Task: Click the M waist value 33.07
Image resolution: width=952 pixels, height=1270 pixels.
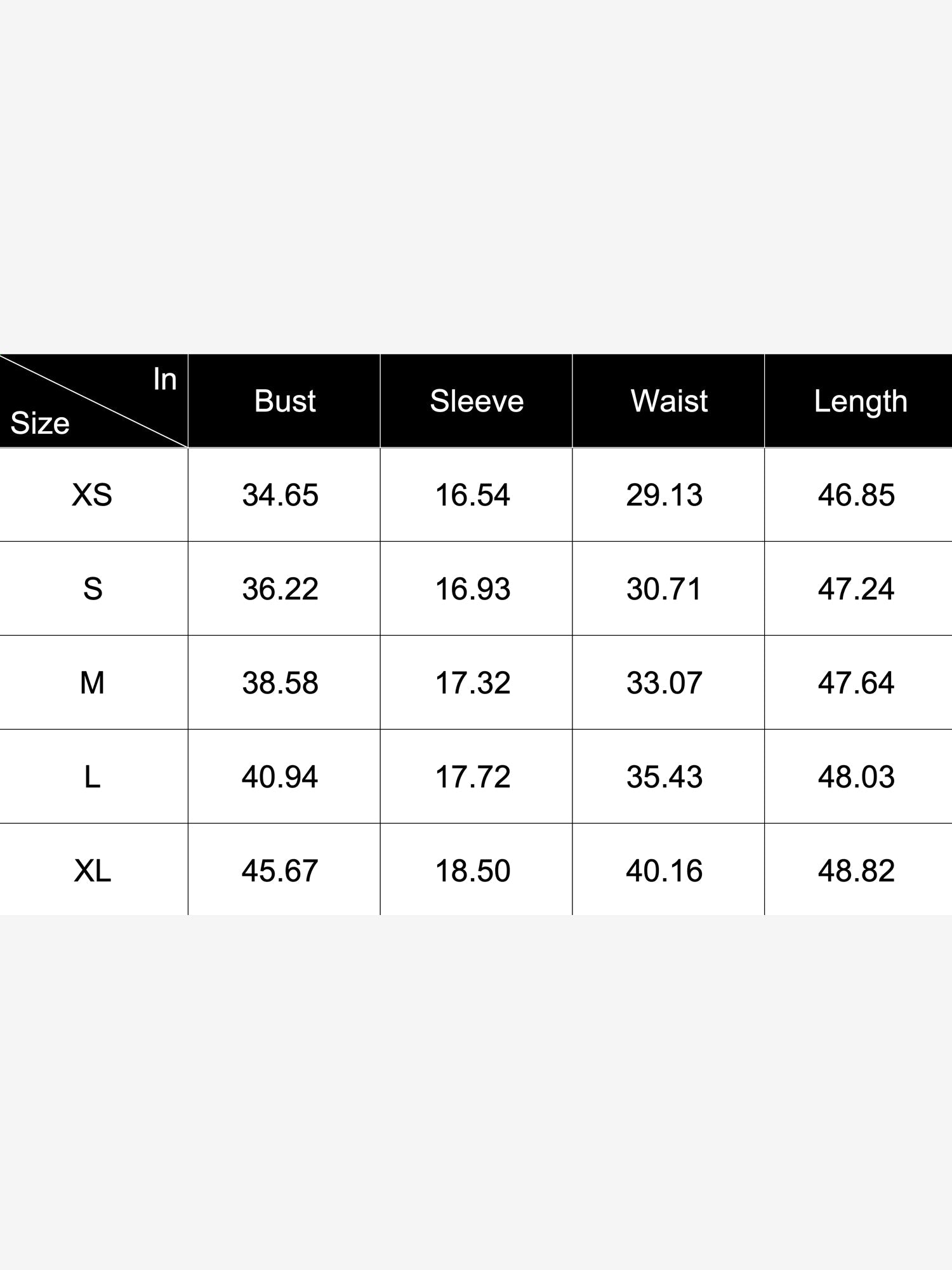Action: [x=664, y=683]
